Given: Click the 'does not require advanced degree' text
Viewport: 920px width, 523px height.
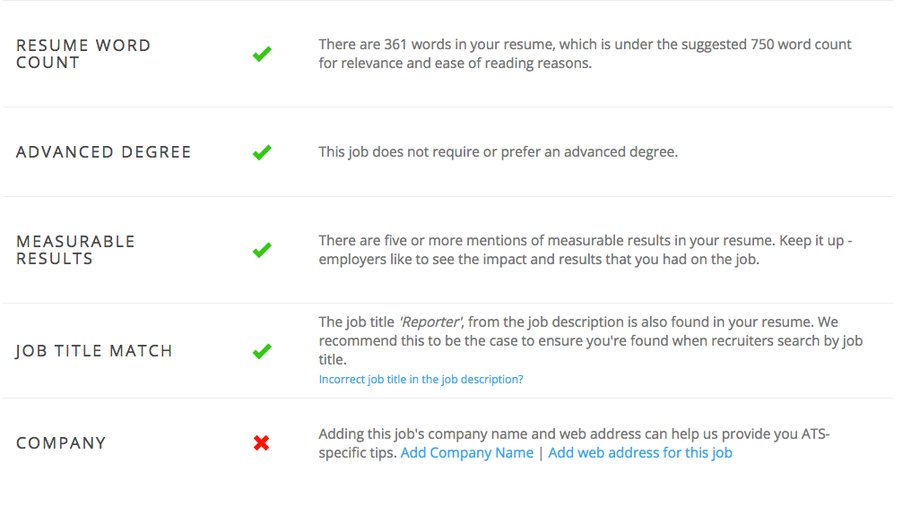Looking at the screenshot, I should (498, 152).
